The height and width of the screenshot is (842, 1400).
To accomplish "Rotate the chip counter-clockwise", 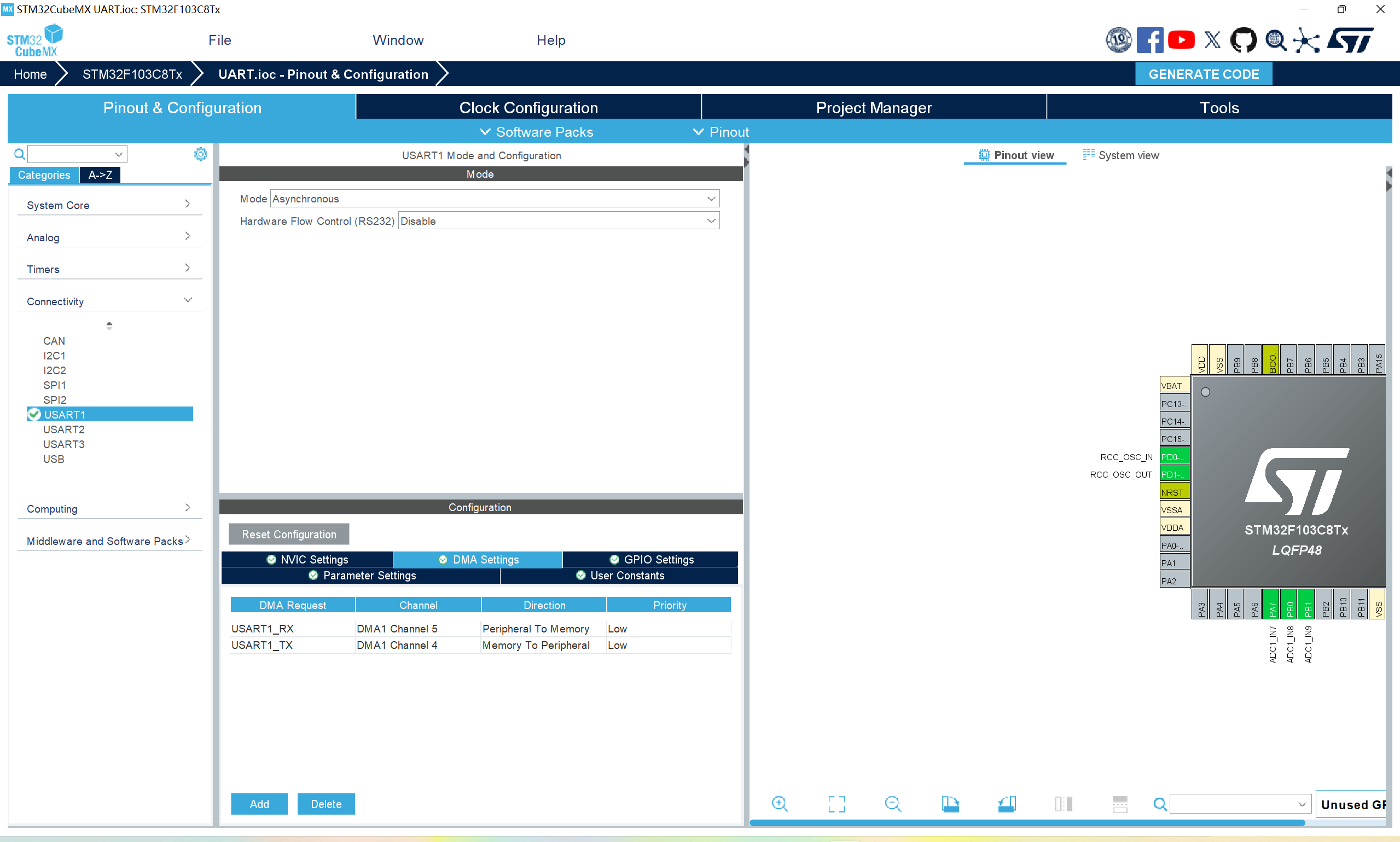I will click(1007, 803).
